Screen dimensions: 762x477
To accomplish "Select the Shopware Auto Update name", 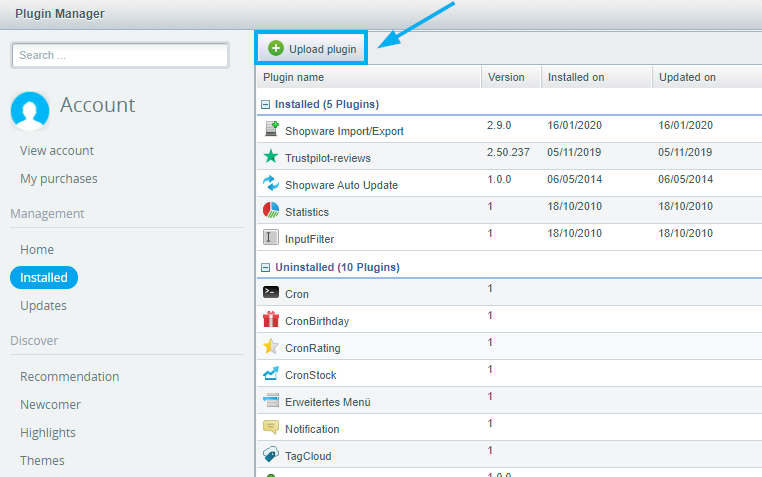I will 341,185.
